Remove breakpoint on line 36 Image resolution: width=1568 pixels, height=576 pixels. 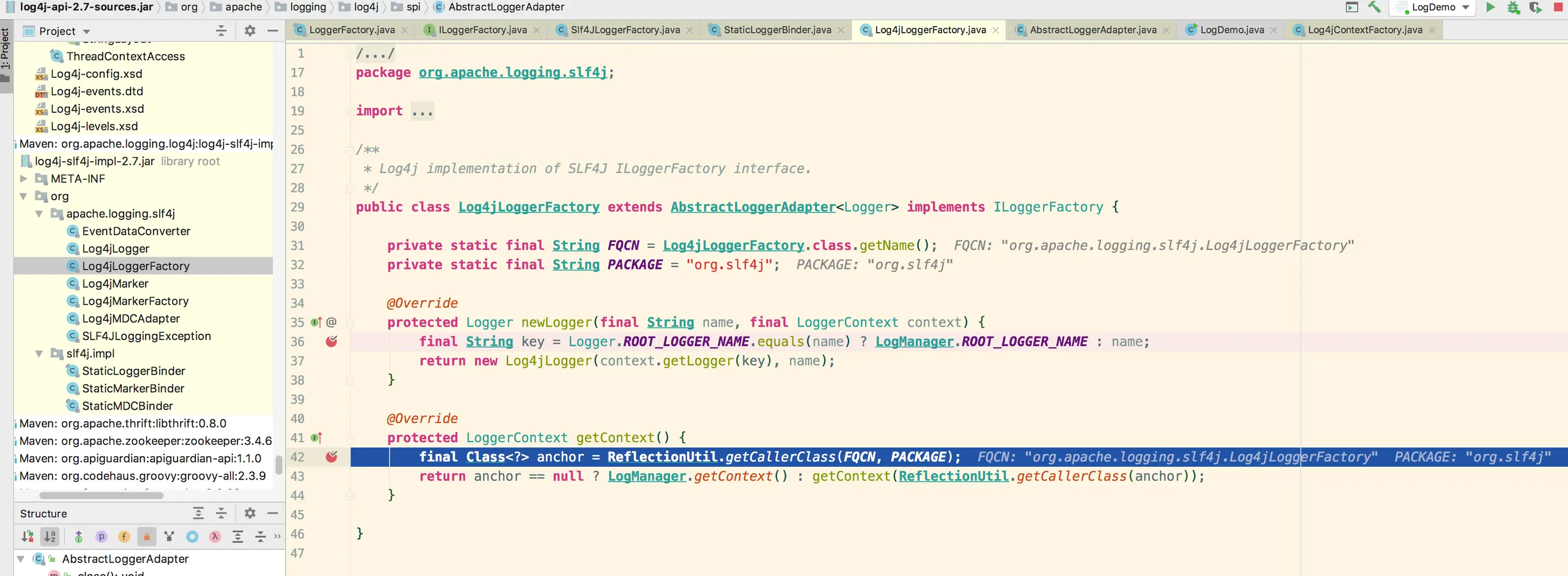click(331, 342)
